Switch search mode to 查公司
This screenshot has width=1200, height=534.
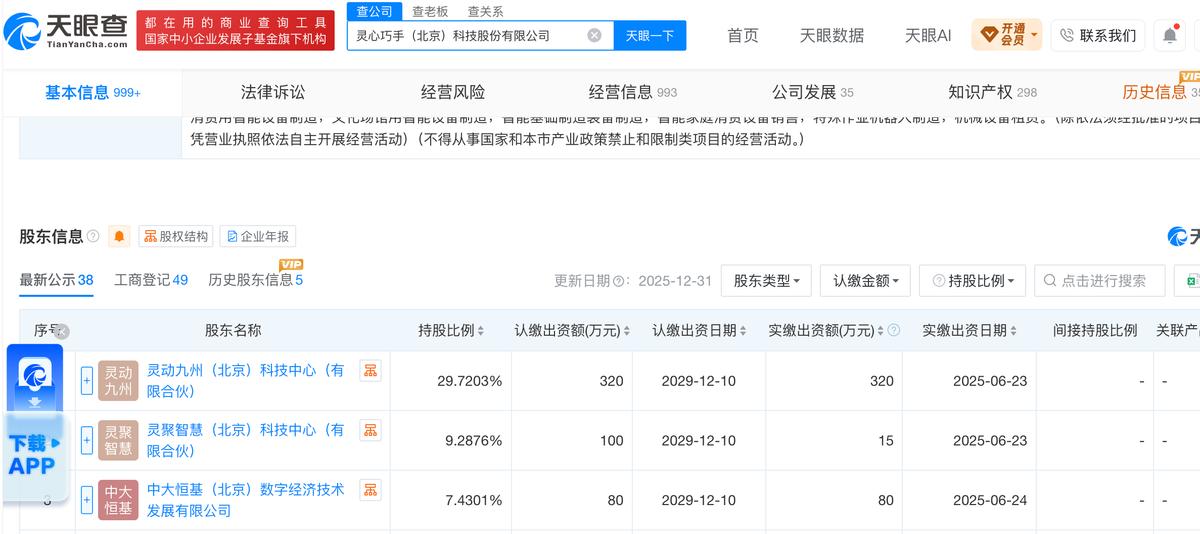click(x=375, y=11)
